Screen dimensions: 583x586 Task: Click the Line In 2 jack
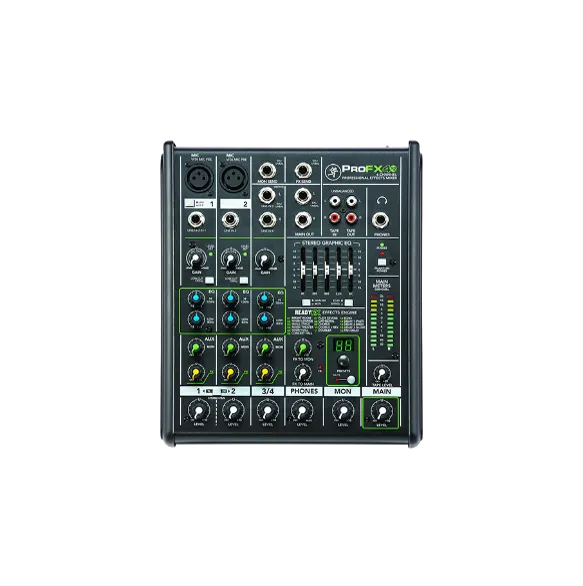coord(230,220)
